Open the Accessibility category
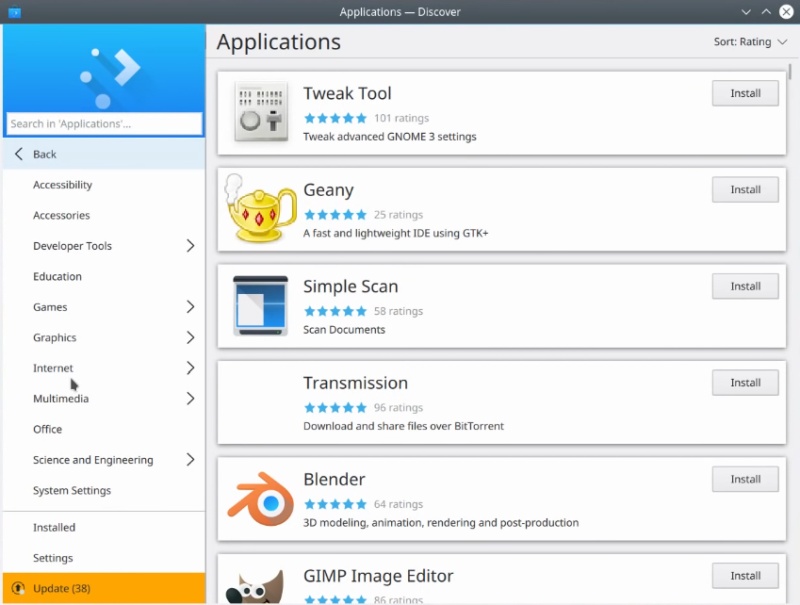The image size is (800, 605). [104, 185]
